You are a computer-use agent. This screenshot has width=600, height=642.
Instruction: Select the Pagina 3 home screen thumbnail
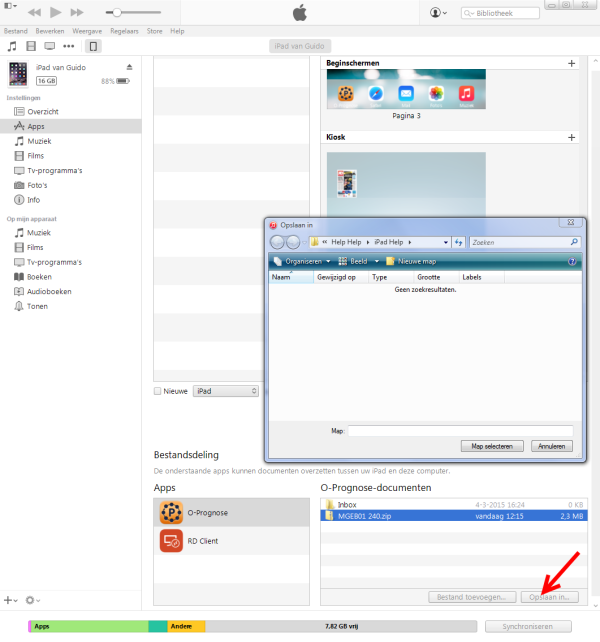pos(406,89)
